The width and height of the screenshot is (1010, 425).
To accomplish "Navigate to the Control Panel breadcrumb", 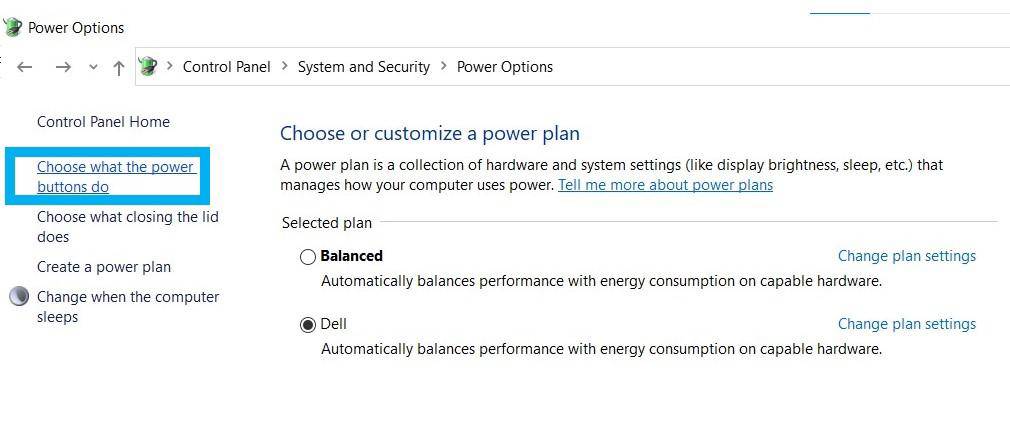I will pyautogui.click(x=226, y=67).
